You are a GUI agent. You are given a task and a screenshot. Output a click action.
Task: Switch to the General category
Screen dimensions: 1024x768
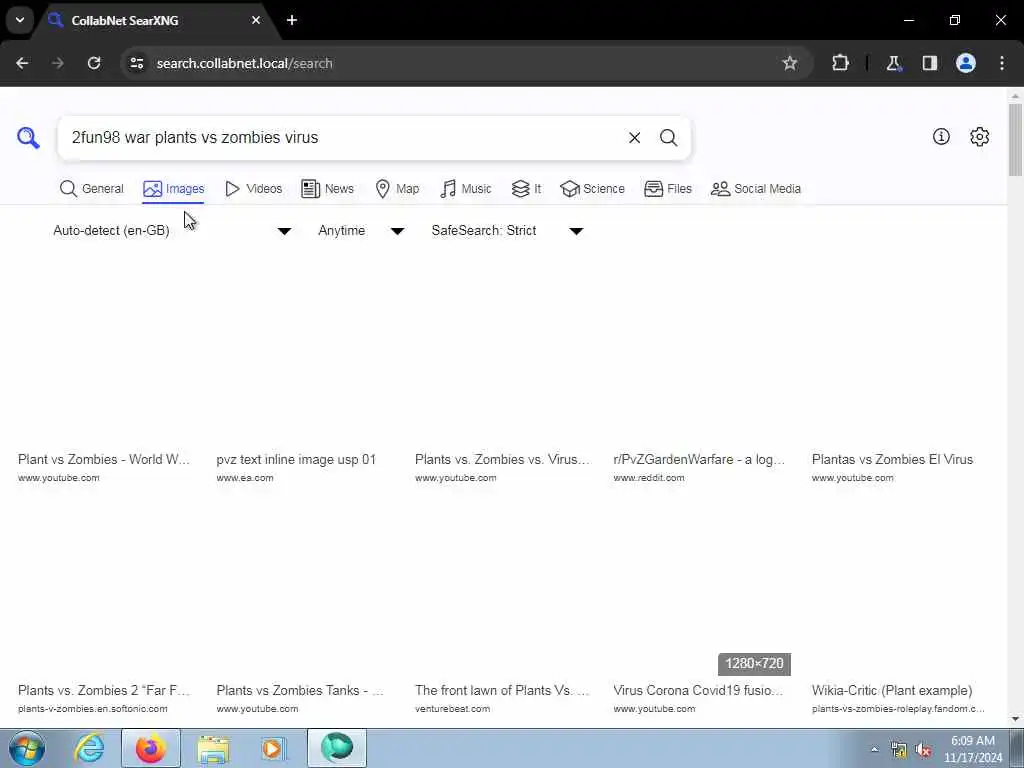pos(91,189)
